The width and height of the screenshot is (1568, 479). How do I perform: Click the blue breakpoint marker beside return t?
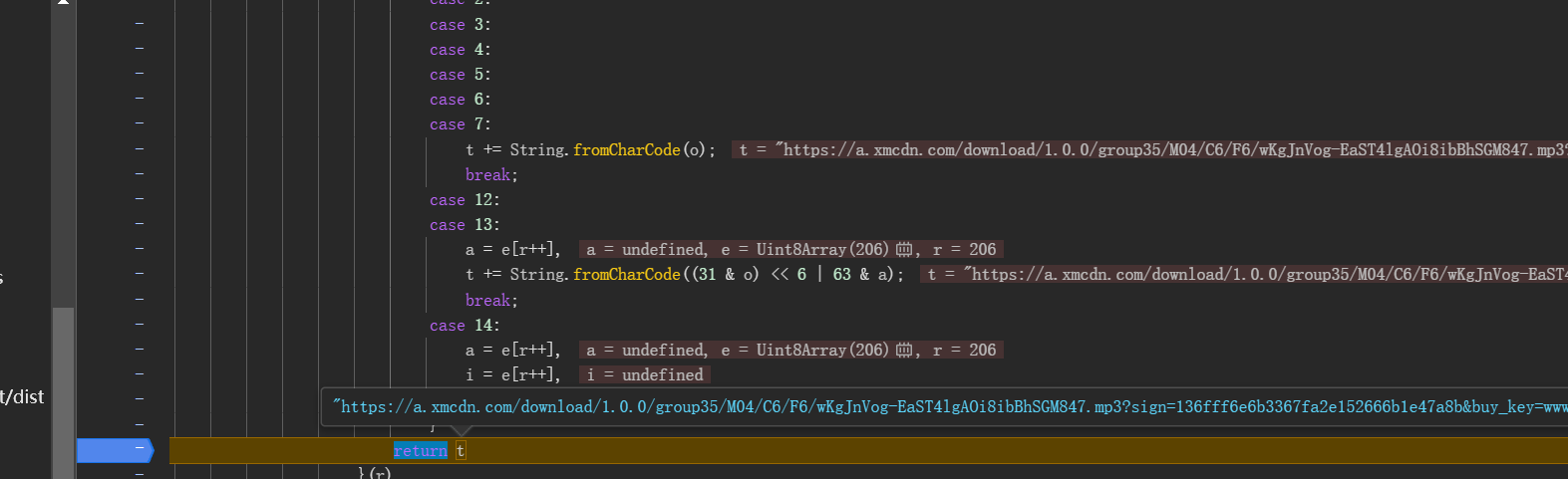pos(116,450)
